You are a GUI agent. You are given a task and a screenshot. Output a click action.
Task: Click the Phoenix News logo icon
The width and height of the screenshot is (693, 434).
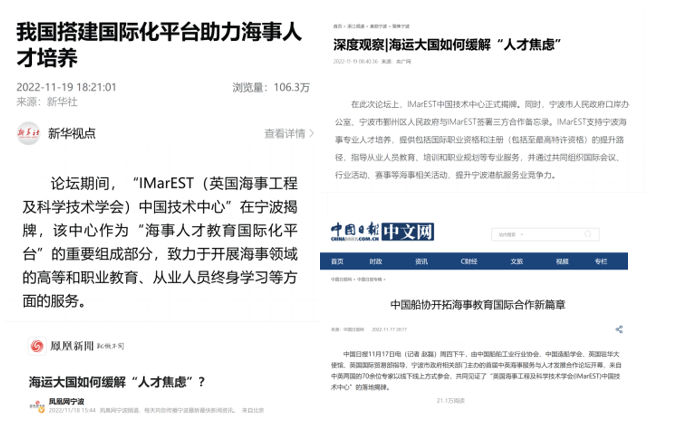tap(38, 346)
